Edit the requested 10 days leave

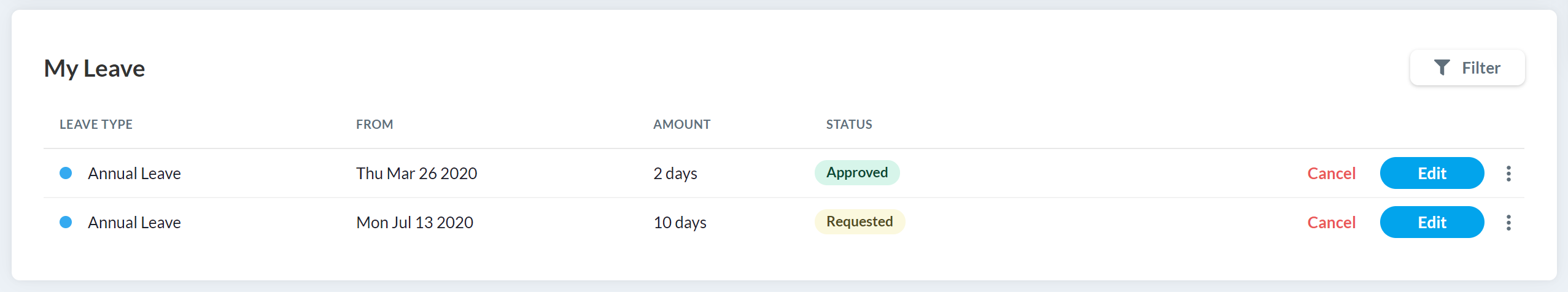click(1432, 222)
